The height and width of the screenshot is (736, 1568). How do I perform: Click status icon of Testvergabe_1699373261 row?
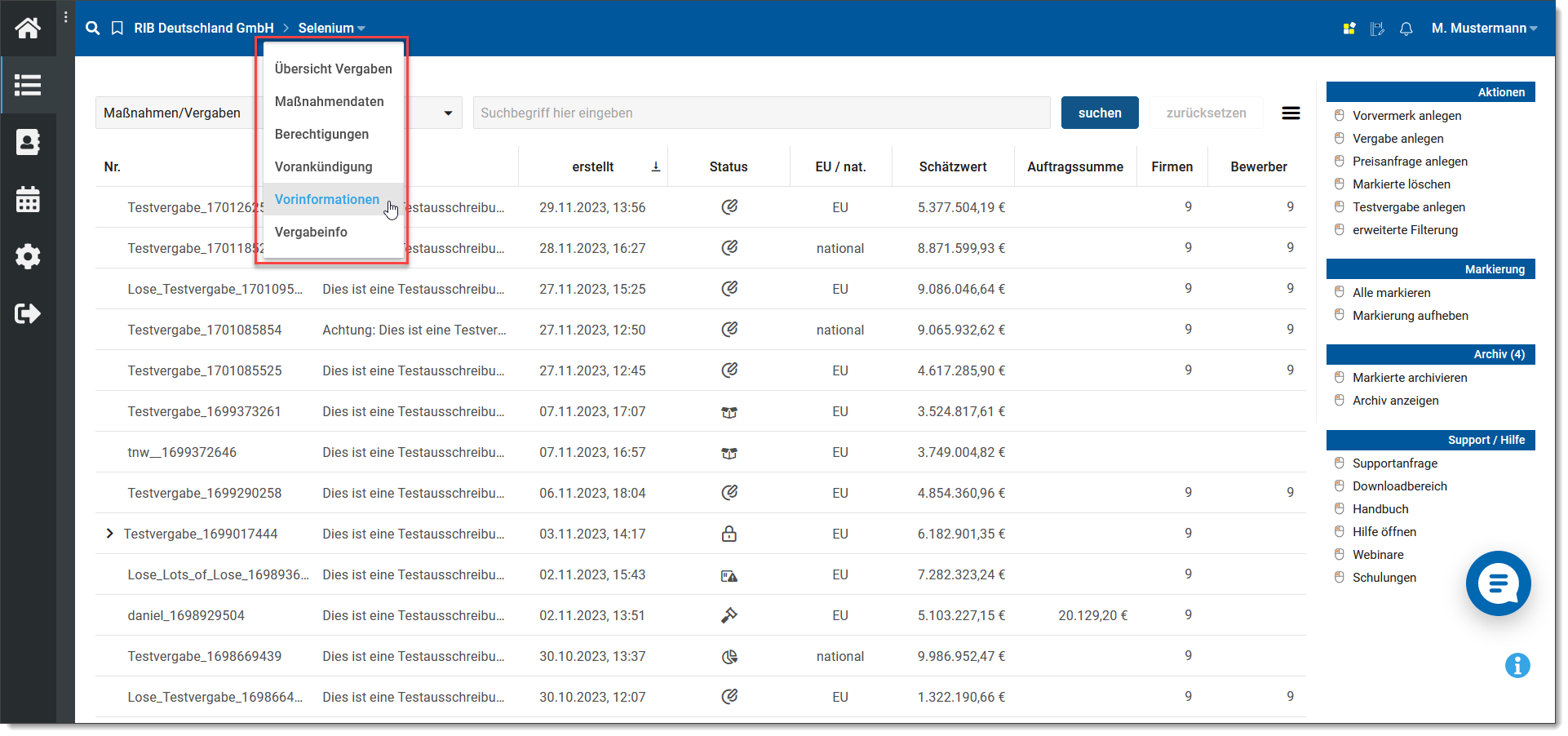pyautogui.click(x=729, y=412)
